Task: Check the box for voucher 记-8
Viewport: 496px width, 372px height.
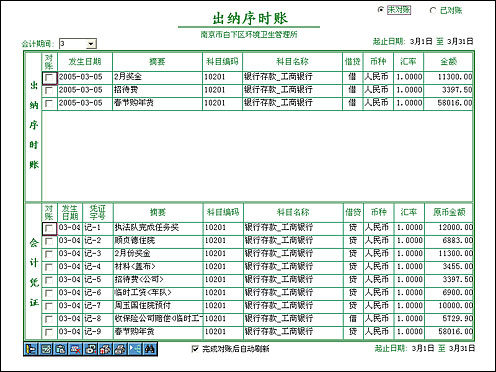Action: (49, 319)
